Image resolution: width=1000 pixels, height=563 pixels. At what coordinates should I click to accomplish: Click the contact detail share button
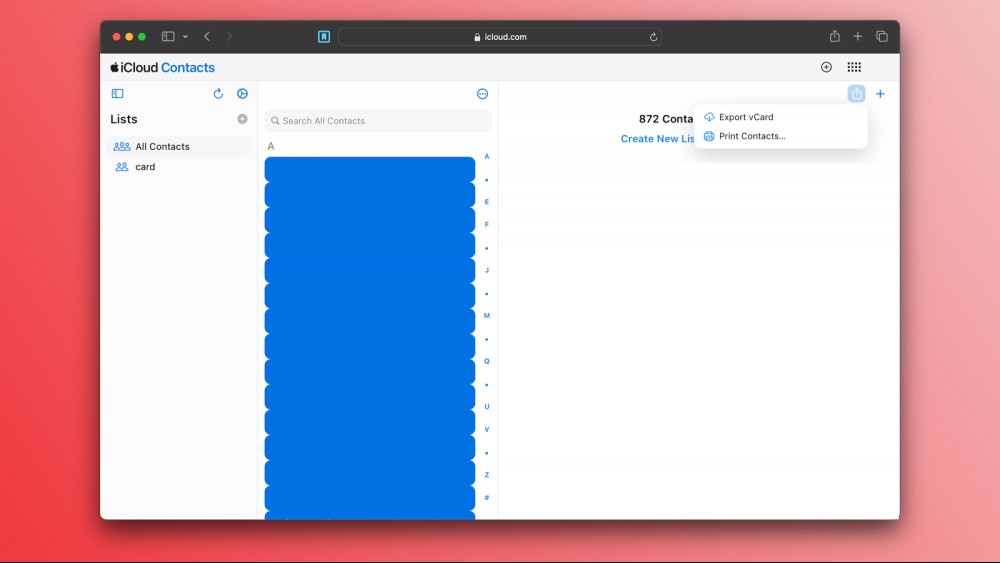pyautogui.click(x=856, y=94)
